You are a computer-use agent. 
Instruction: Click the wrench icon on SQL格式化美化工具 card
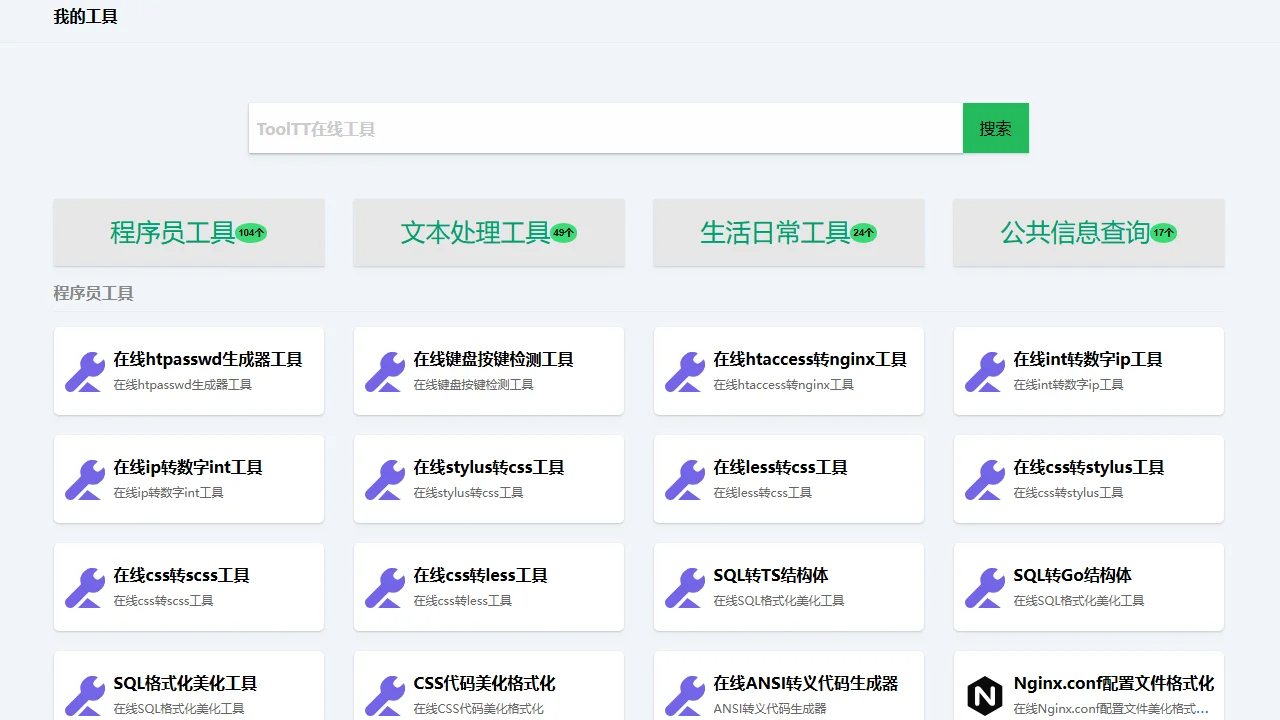click(x=84, y=695)
